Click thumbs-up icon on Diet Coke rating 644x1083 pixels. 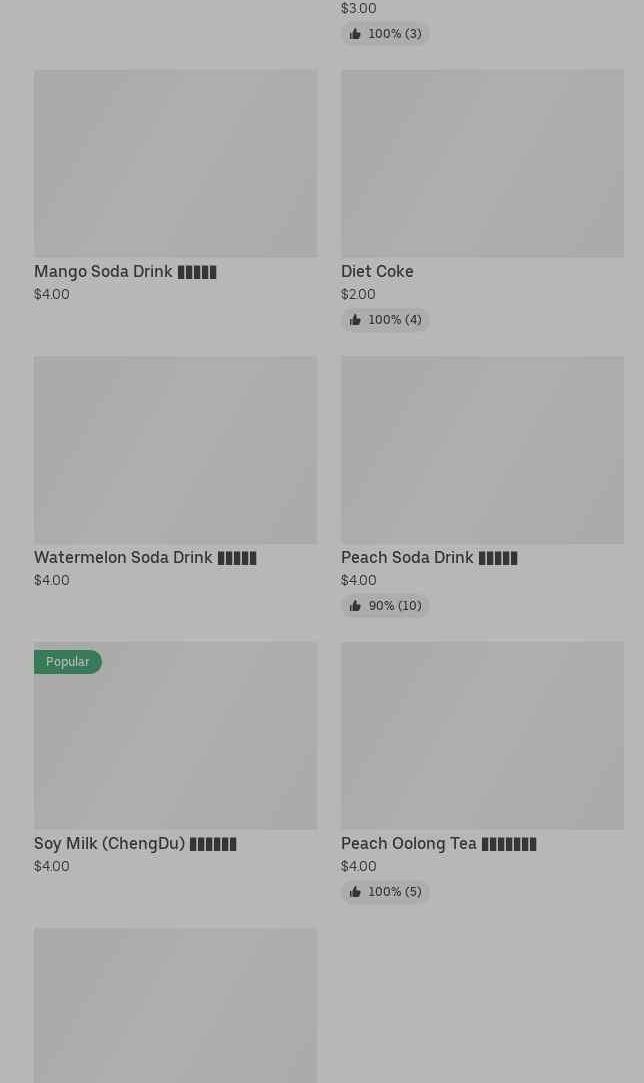355,320
